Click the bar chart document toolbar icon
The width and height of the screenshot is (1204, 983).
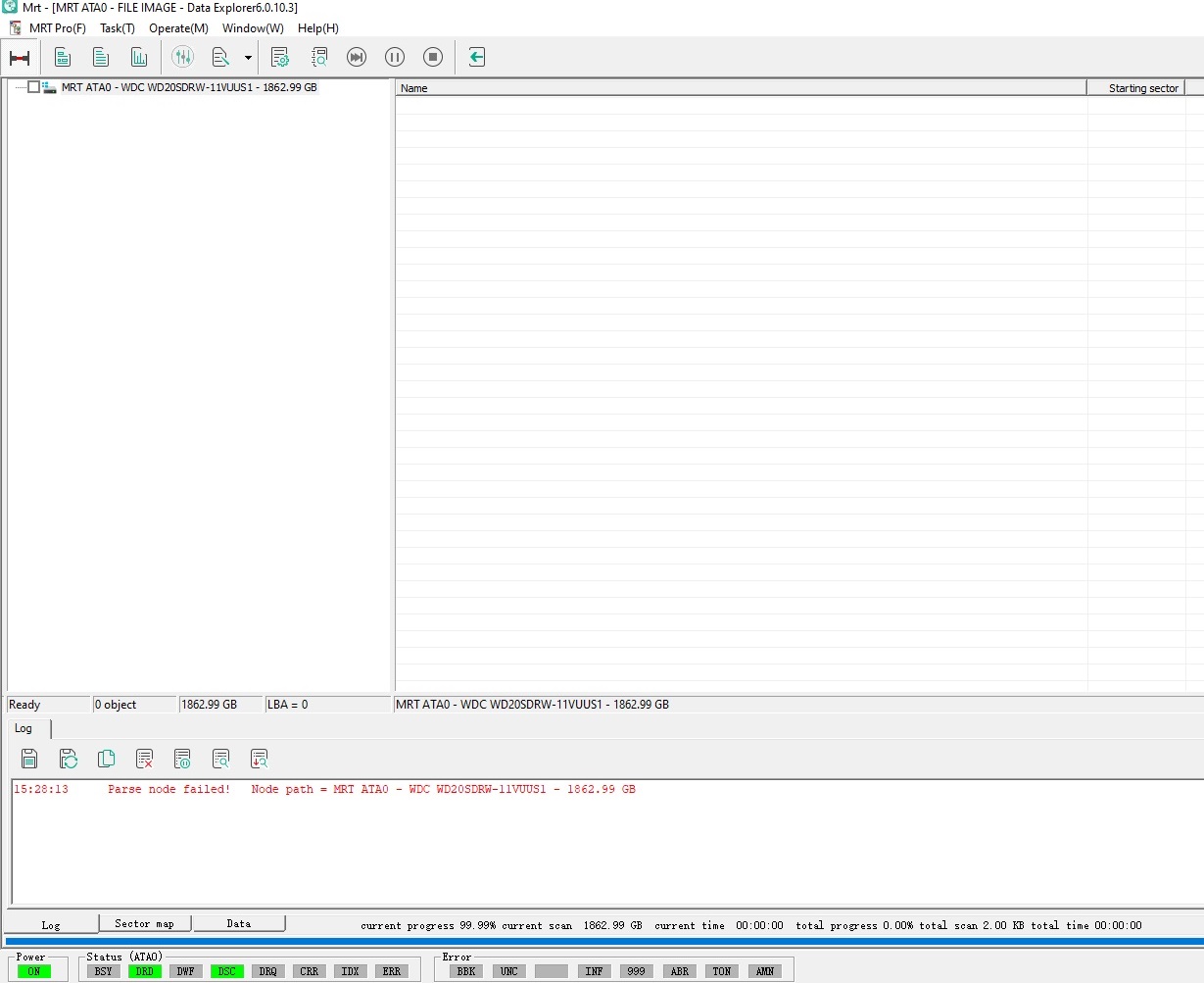pyautogui.click(x=139, y=58)
